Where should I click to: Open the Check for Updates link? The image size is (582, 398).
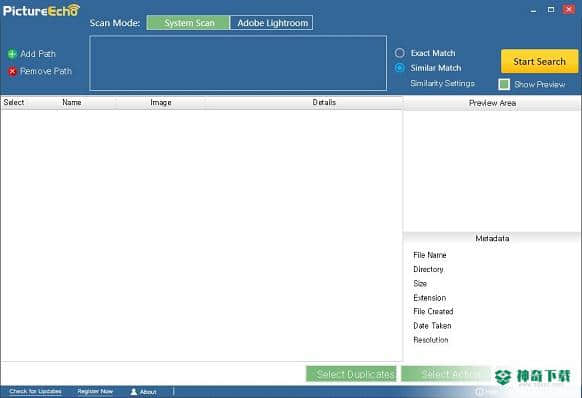pyautogui.click(x=35, y=391)
